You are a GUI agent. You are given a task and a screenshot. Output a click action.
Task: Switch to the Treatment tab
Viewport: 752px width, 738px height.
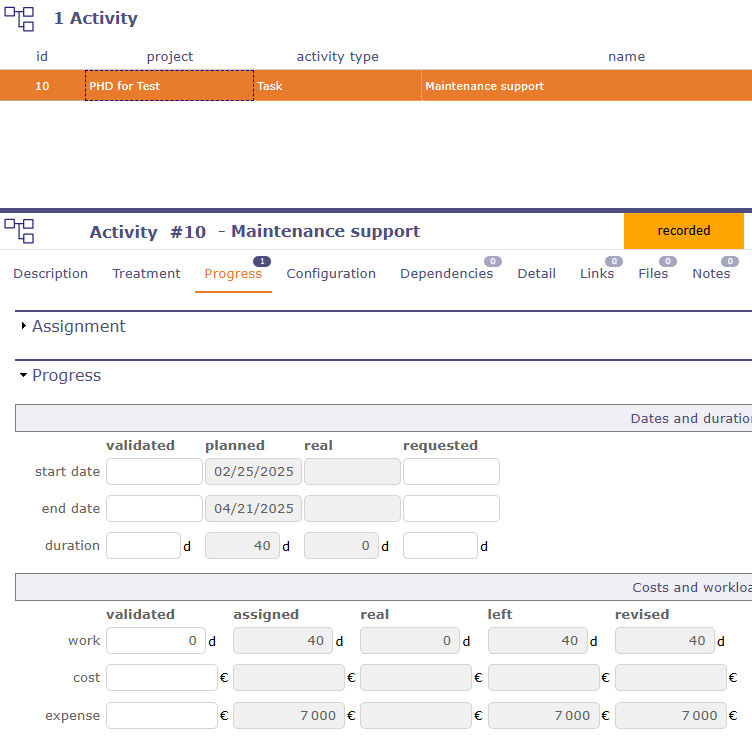coord(146,273)
